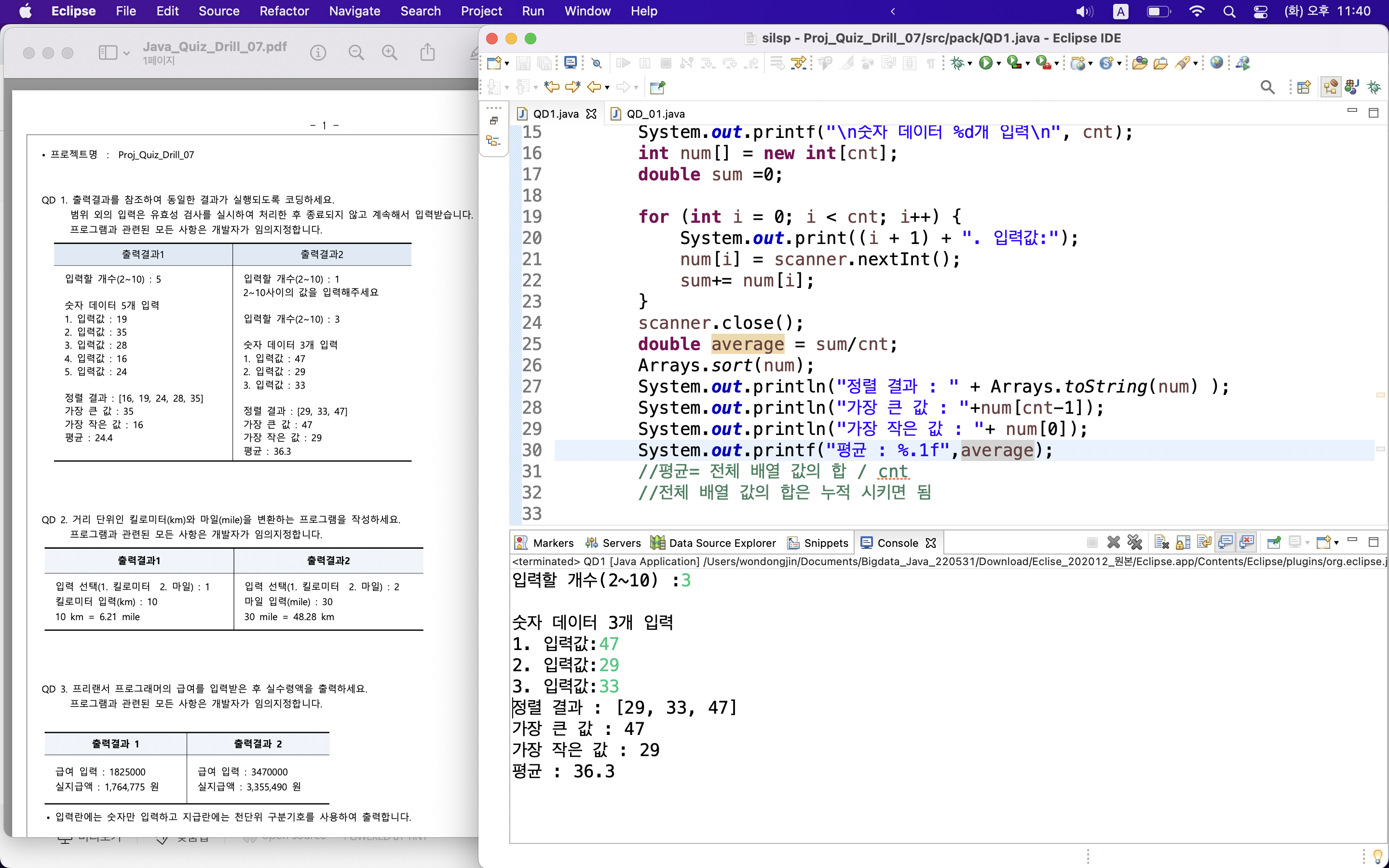Screen dimensions: 1389x868
Task: Click the Debug bug icon in toolbar
Action: [x=957, y=63]
